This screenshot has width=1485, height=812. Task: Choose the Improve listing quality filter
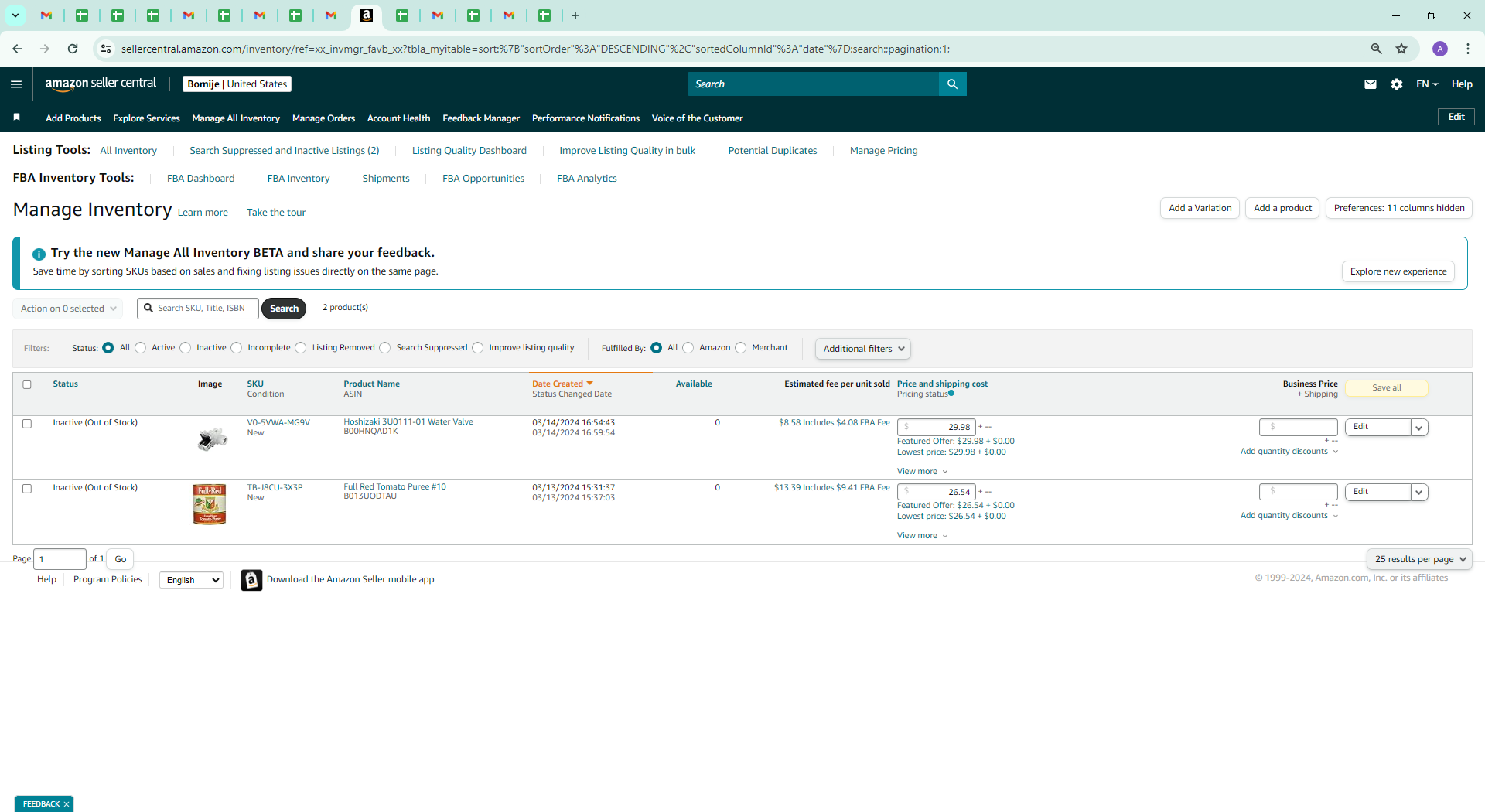point(478,348)
